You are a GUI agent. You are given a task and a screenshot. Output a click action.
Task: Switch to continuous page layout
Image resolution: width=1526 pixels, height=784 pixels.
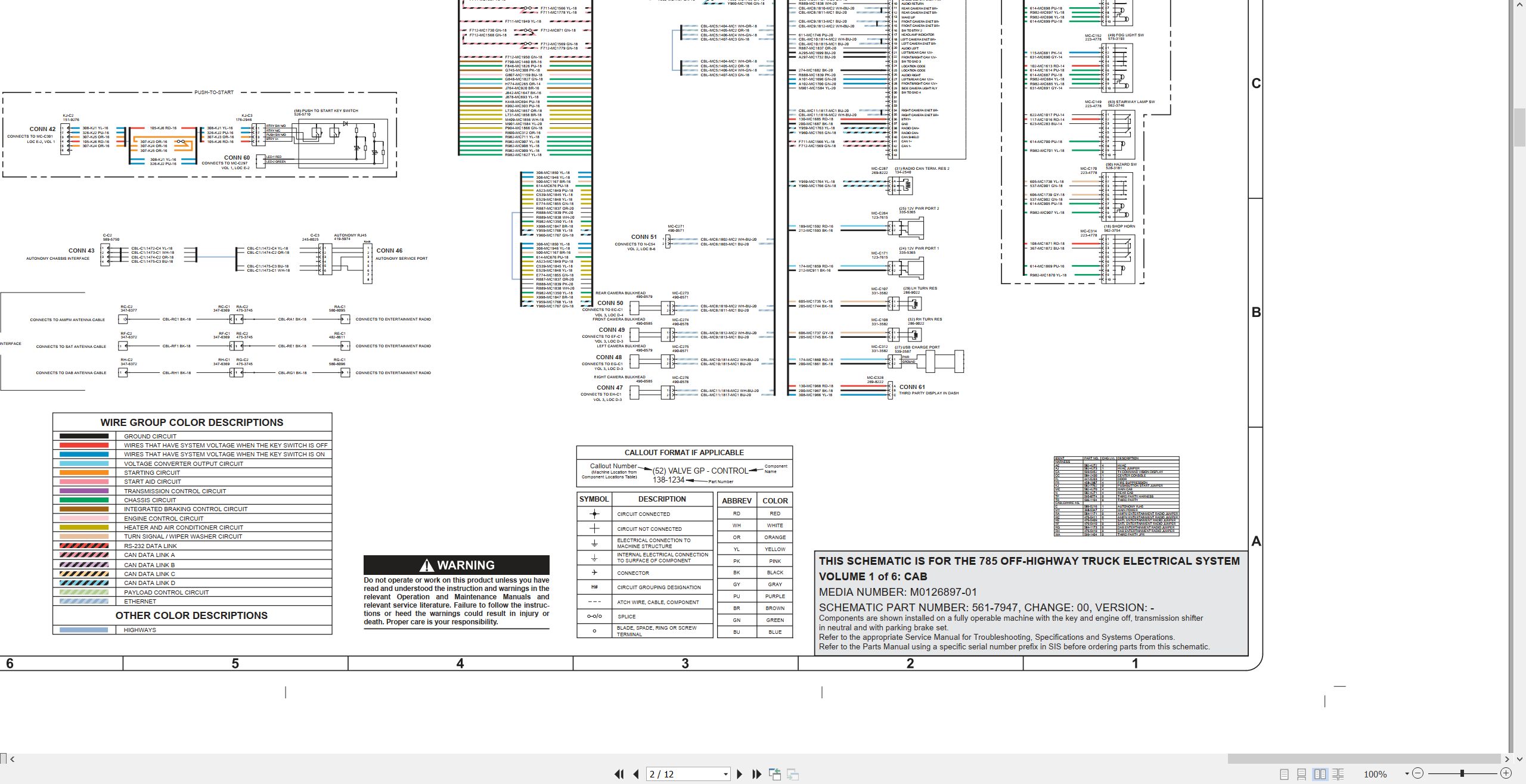[x=1302, y=774]
